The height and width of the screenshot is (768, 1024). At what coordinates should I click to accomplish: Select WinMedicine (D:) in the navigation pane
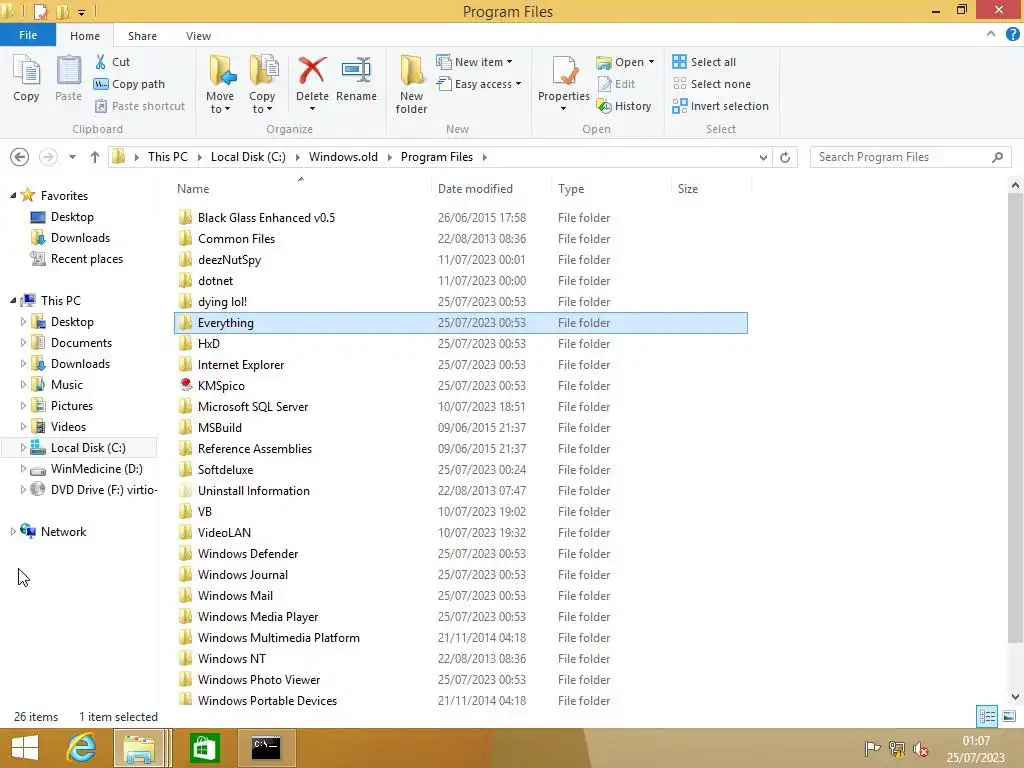click(x=96, y=469)
